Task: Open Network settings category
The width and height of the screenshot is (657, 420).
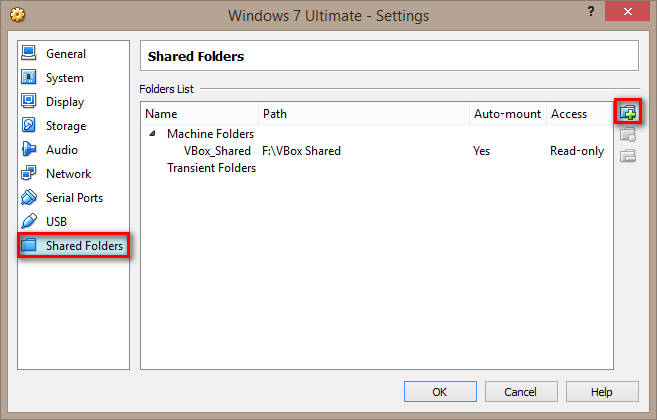Action: pyautogui.click(x=73, y=173)
